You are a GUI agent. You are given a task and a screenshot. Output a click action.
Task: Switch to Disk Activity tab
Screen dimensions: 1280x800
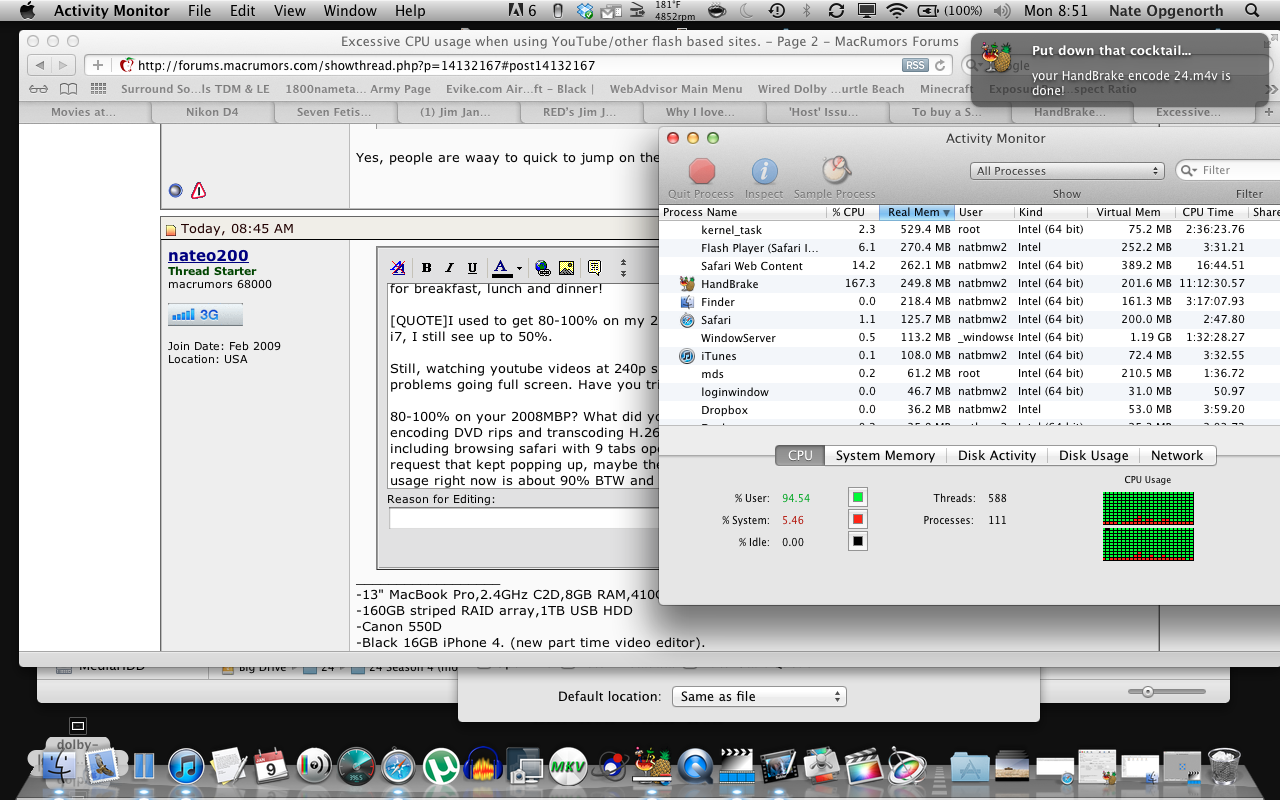tap(997, 455)
